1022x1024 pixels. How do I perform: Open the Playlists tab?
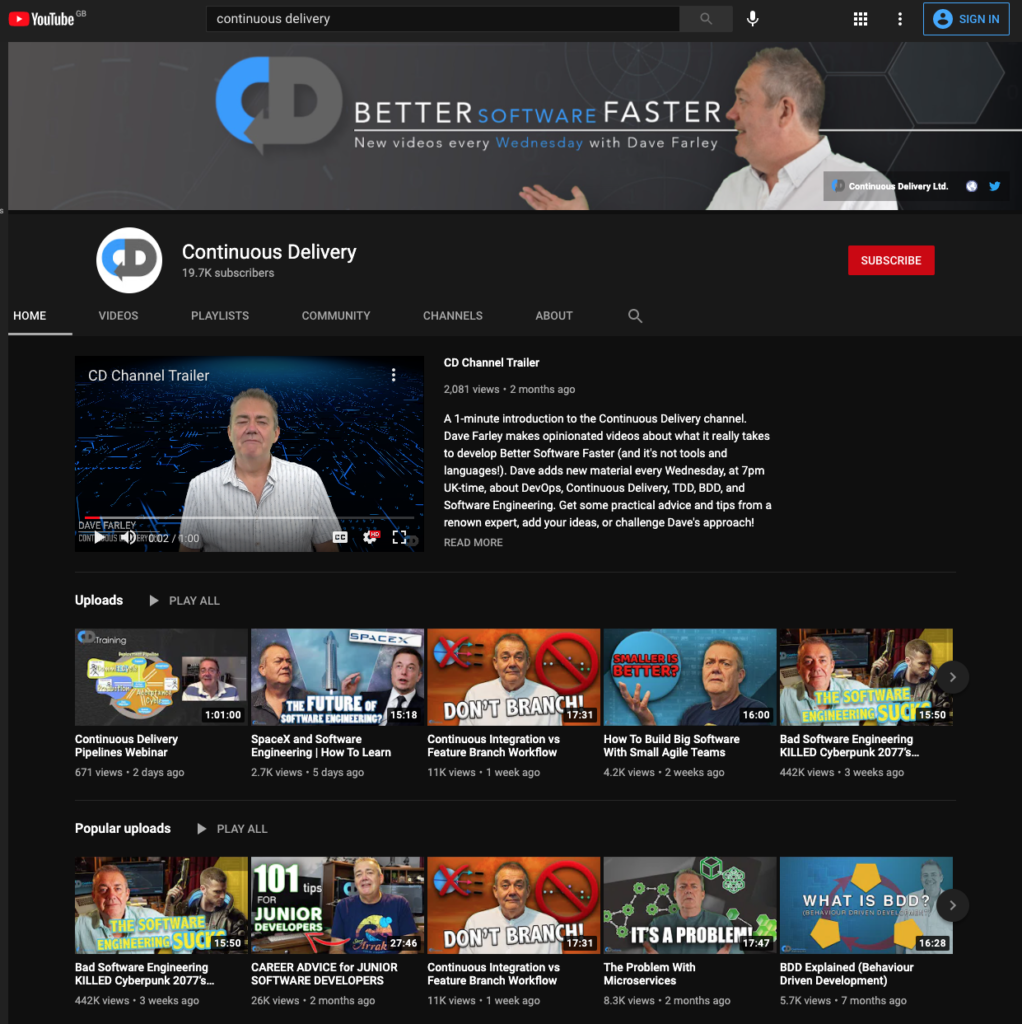tap(220, 316)
